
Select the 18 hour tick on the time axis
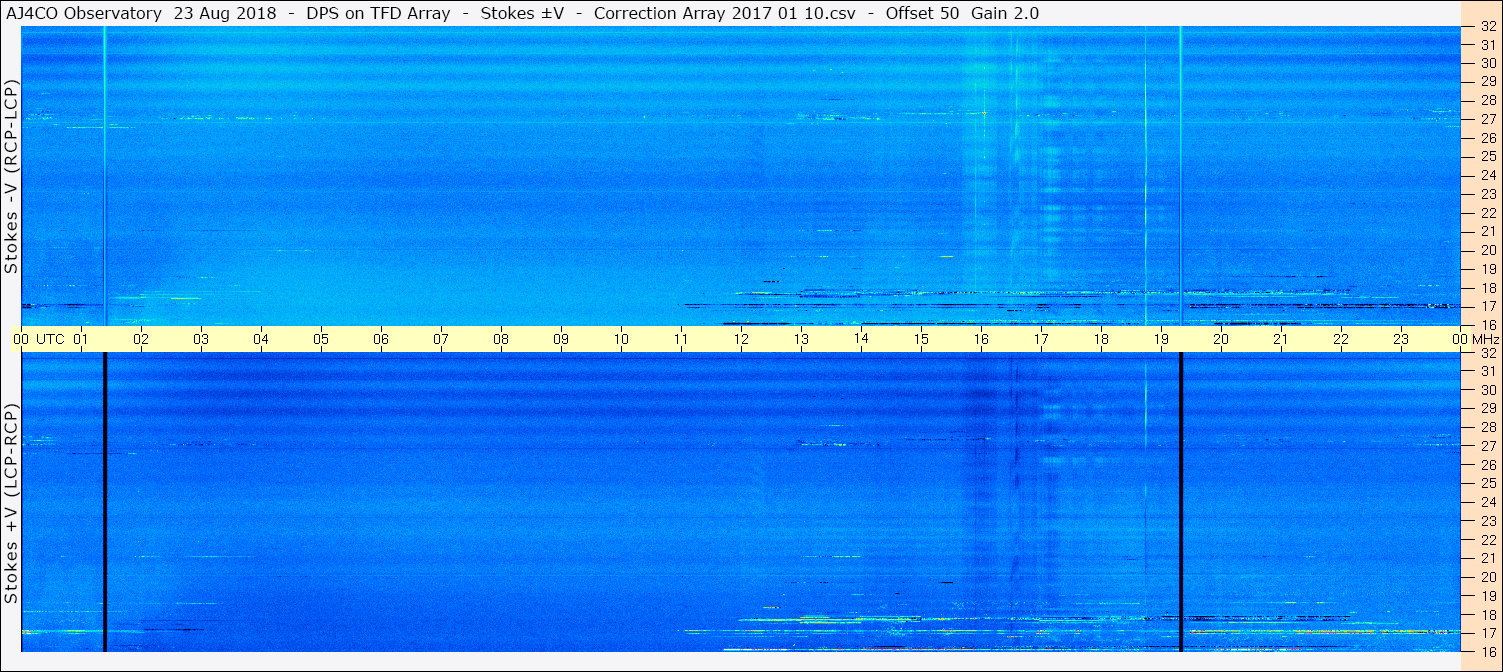click(x=1101, y=339)
